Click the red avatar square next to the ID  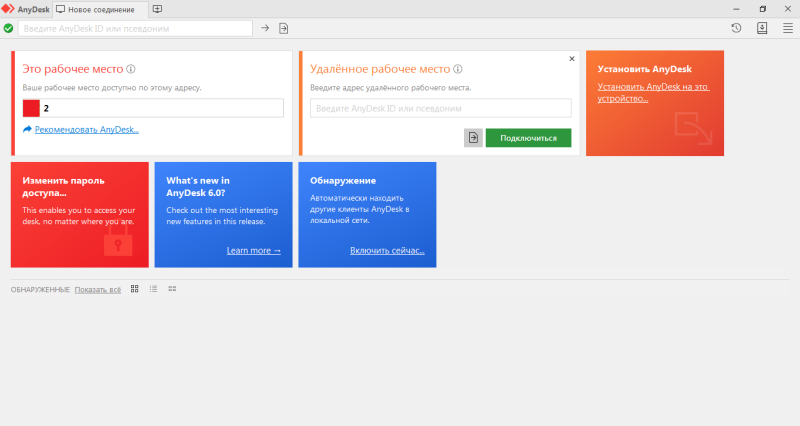click(x=31, y=108)
